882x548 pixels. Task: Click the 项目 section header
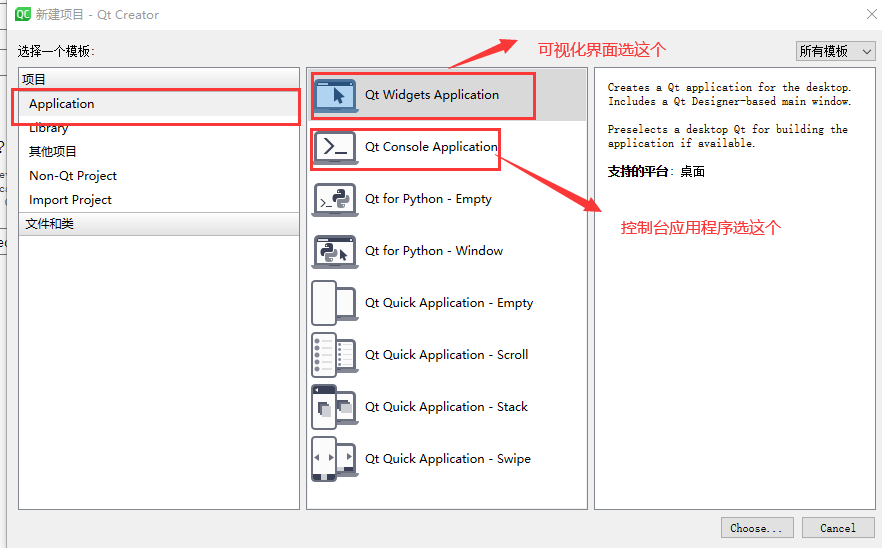coord(159,79)
